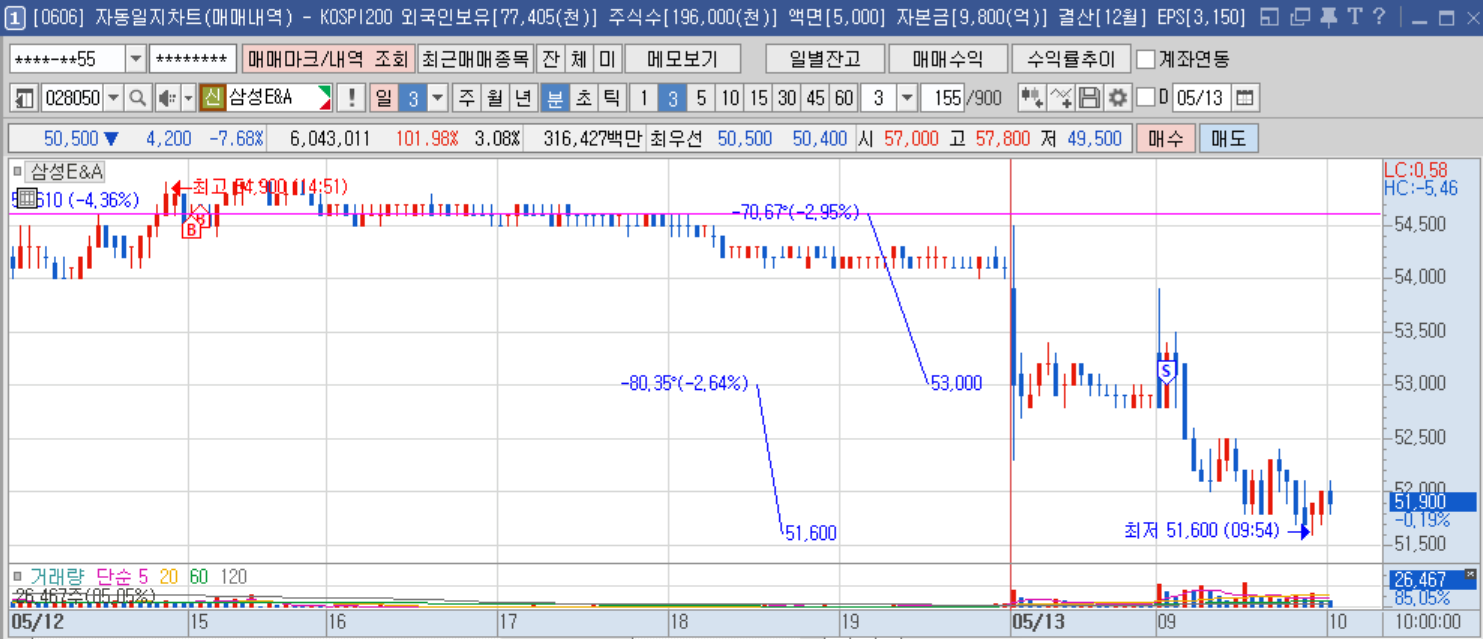Click the question mark help icon
Viewport: 1483px width, 639px height.
(1379, 17)
